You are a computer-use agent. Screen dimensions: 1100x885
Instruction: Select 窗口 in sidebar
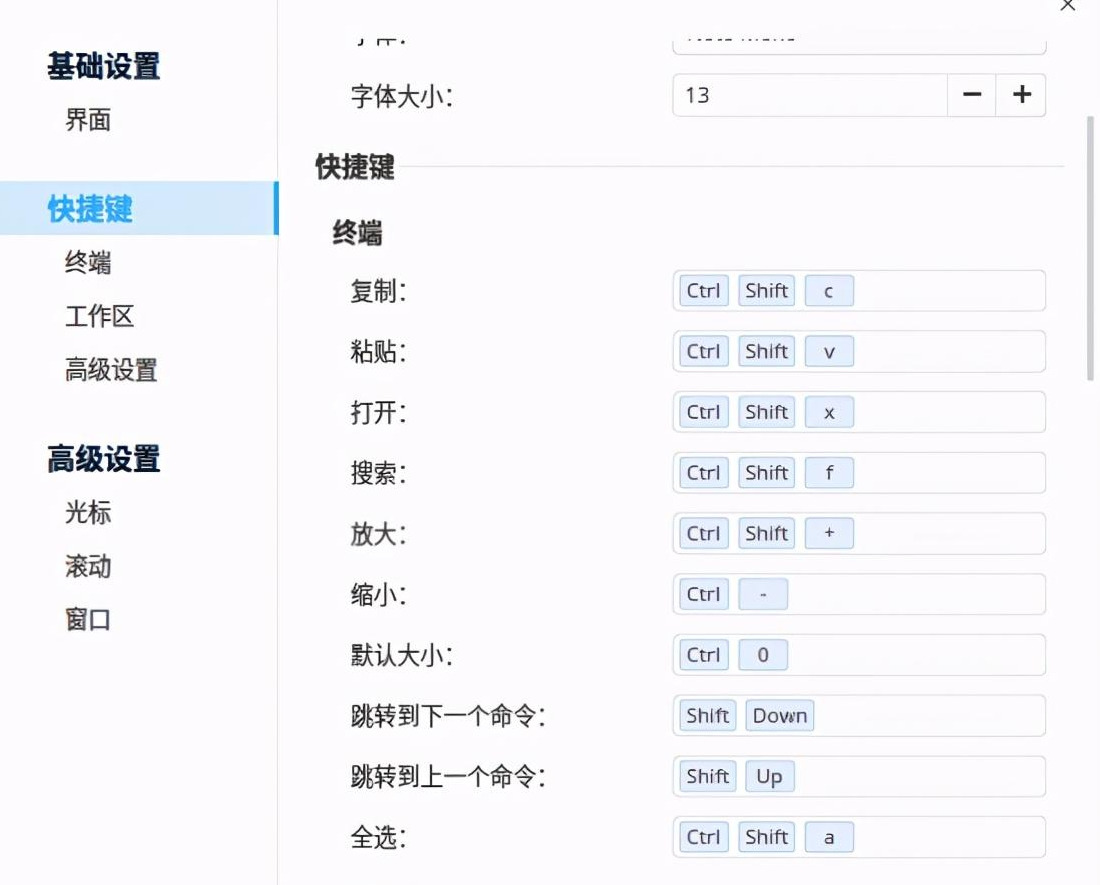click(x=88, y=620)
